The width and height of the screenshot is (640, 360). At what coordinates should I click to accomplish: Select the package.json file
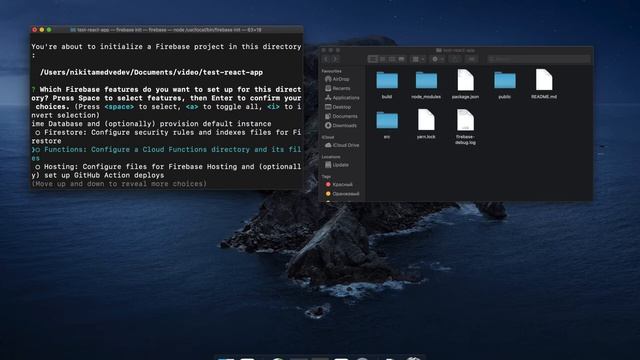coord(465,84)
